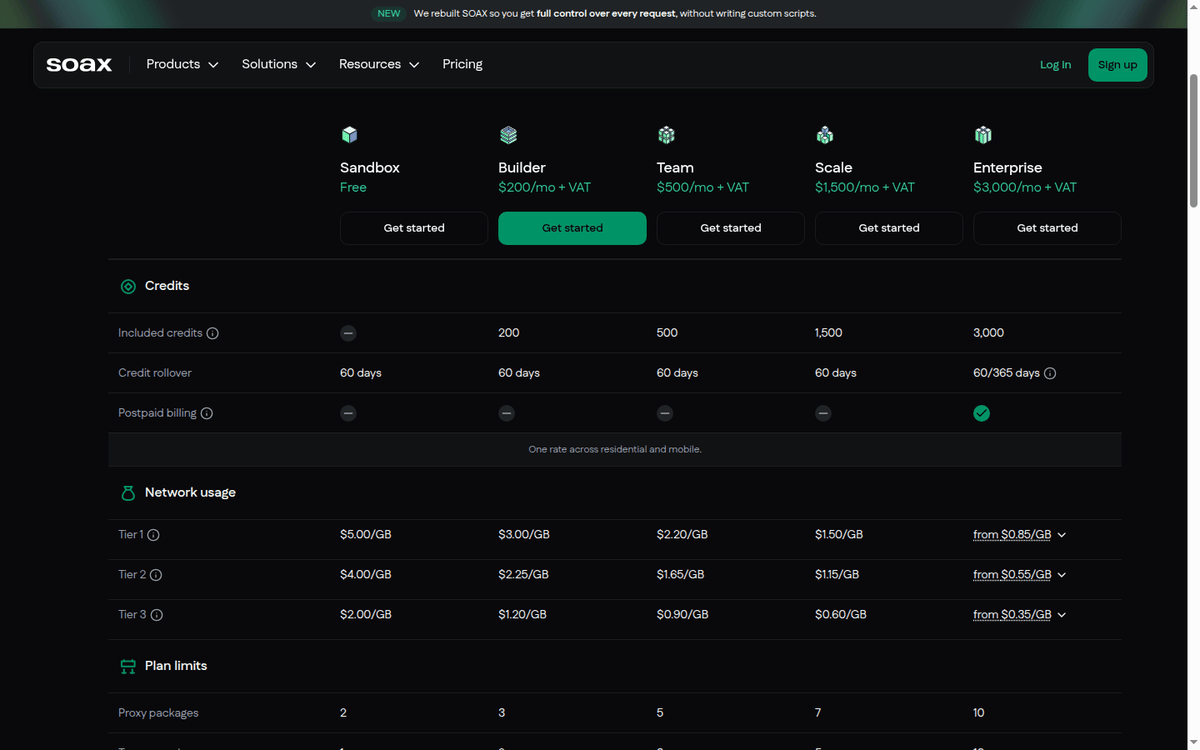Click the Sign up button
Screen dimensions: 1200x750
point(1117,65)
